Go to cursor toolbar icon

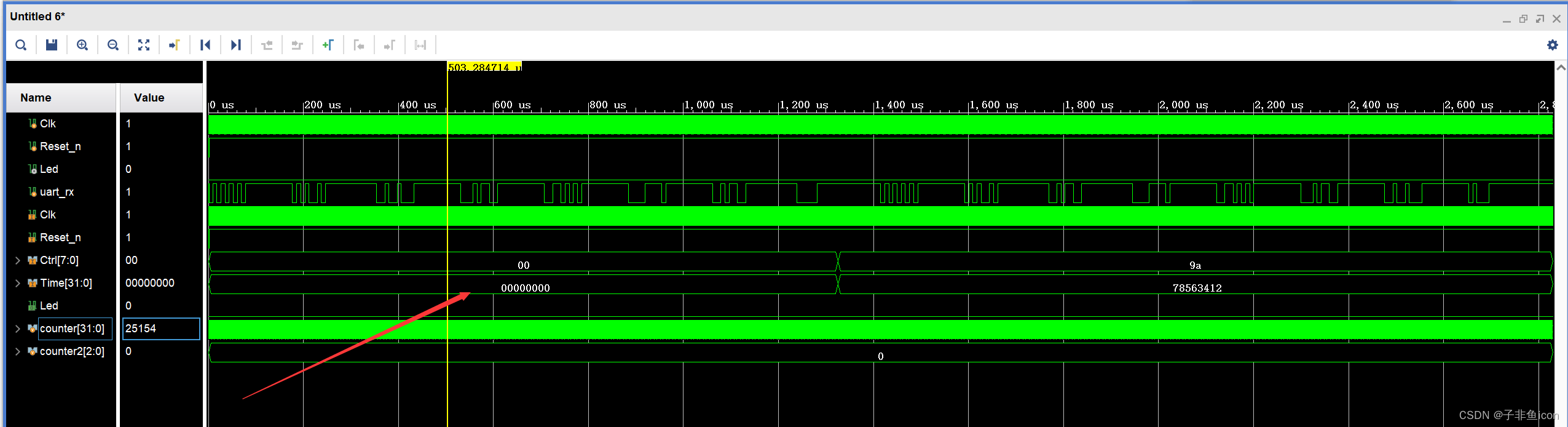(x=175, y=45)
